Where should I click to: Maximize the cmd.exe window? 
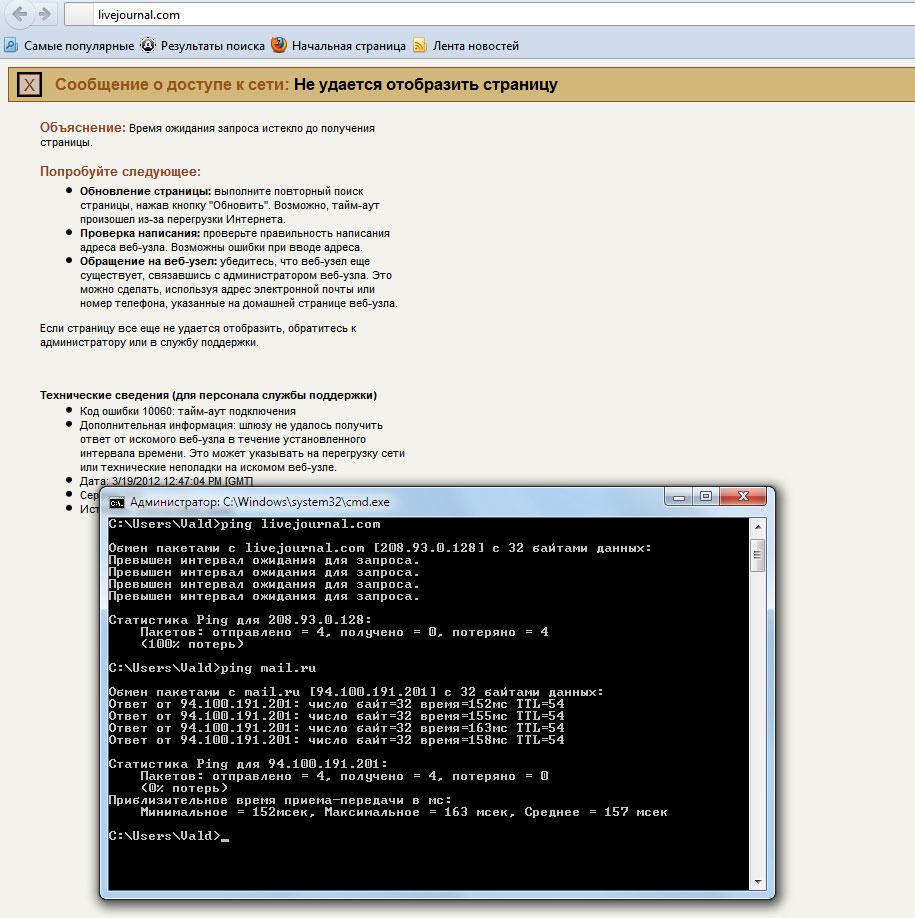click(706, 497)
